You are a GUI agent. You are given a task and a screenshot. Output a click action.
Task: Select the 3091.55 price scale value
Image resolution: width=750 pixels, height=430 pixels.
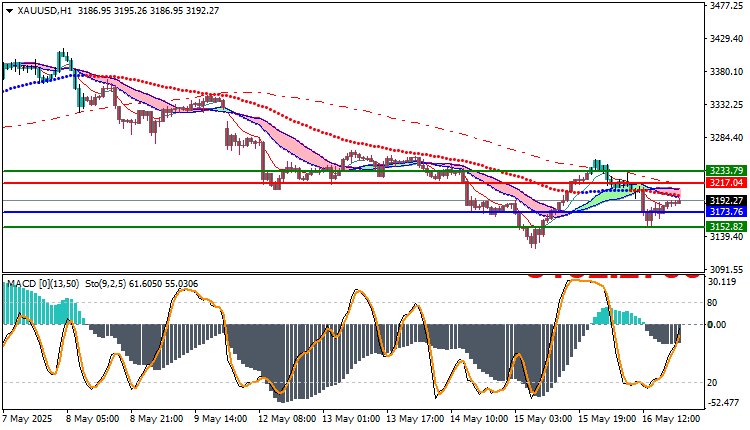coord(727,270)
